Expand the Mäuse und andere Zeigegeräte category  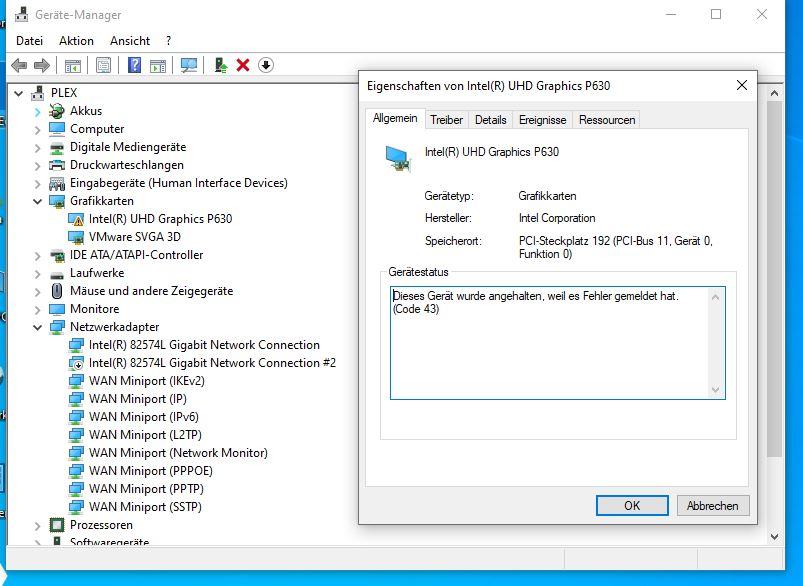click(x=37, y=291)
